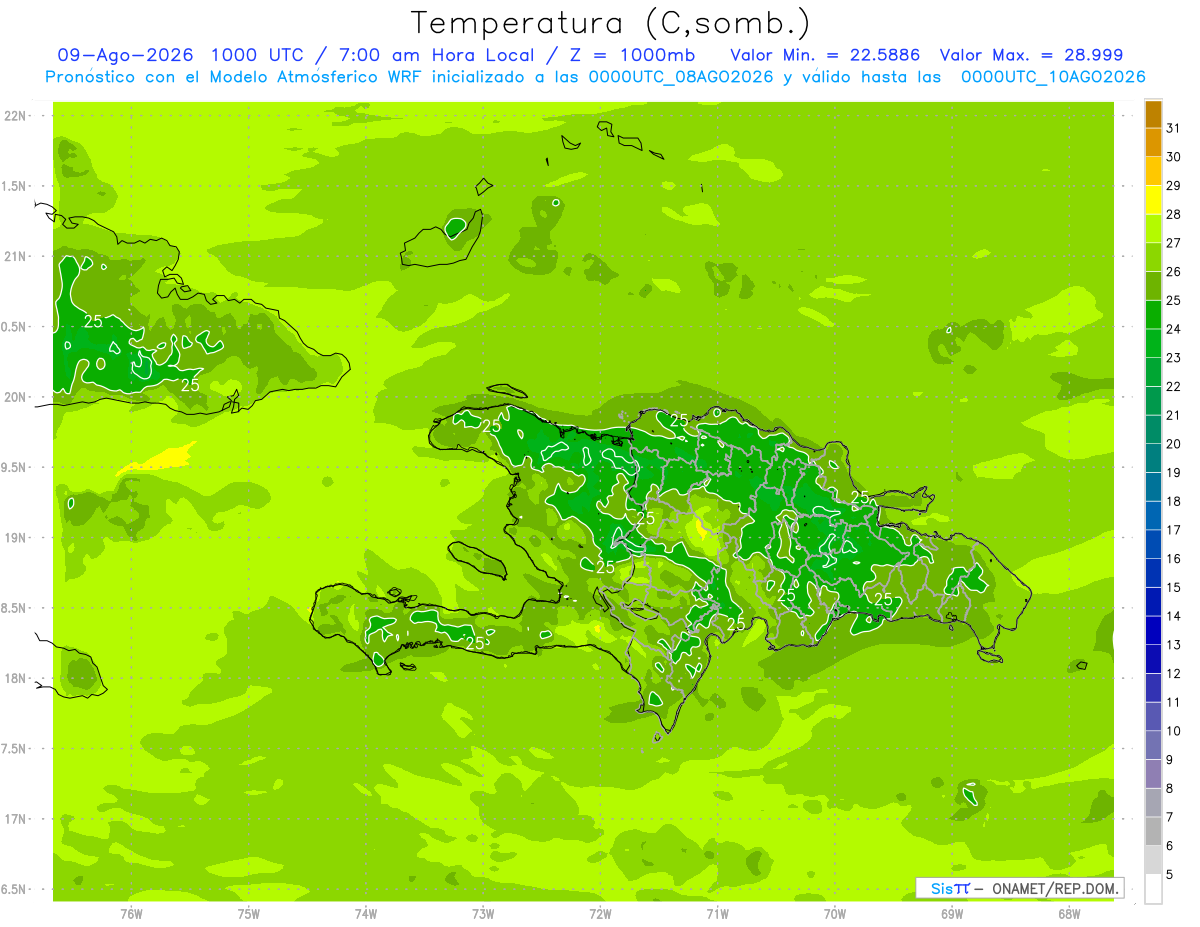Click the "75W" longitude label
The width and height of the screenshot is (1200, 927).
pos(249,914)
